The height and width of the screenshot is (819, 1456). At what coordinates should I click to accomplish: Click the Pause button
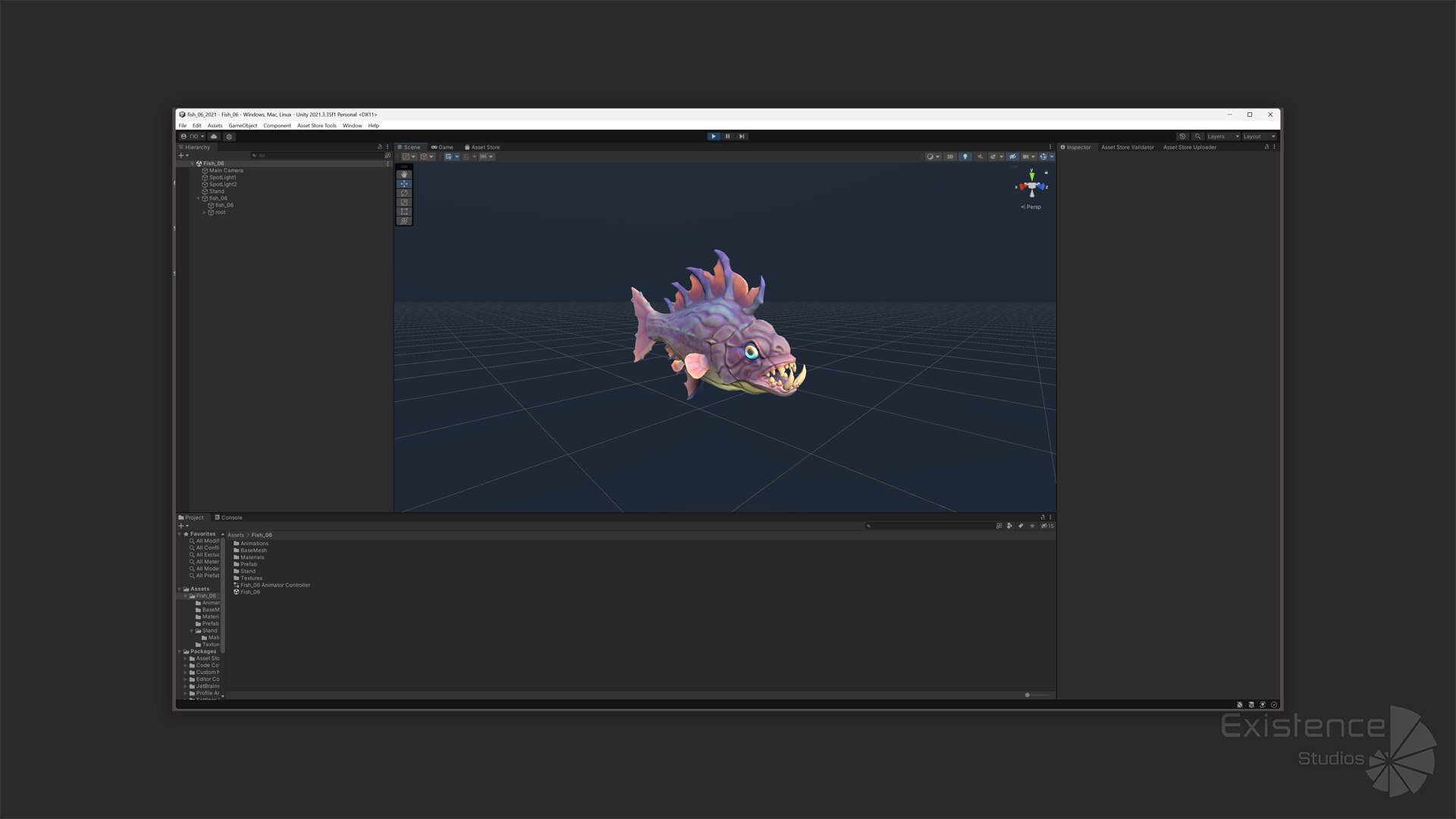tap(727, 136)
